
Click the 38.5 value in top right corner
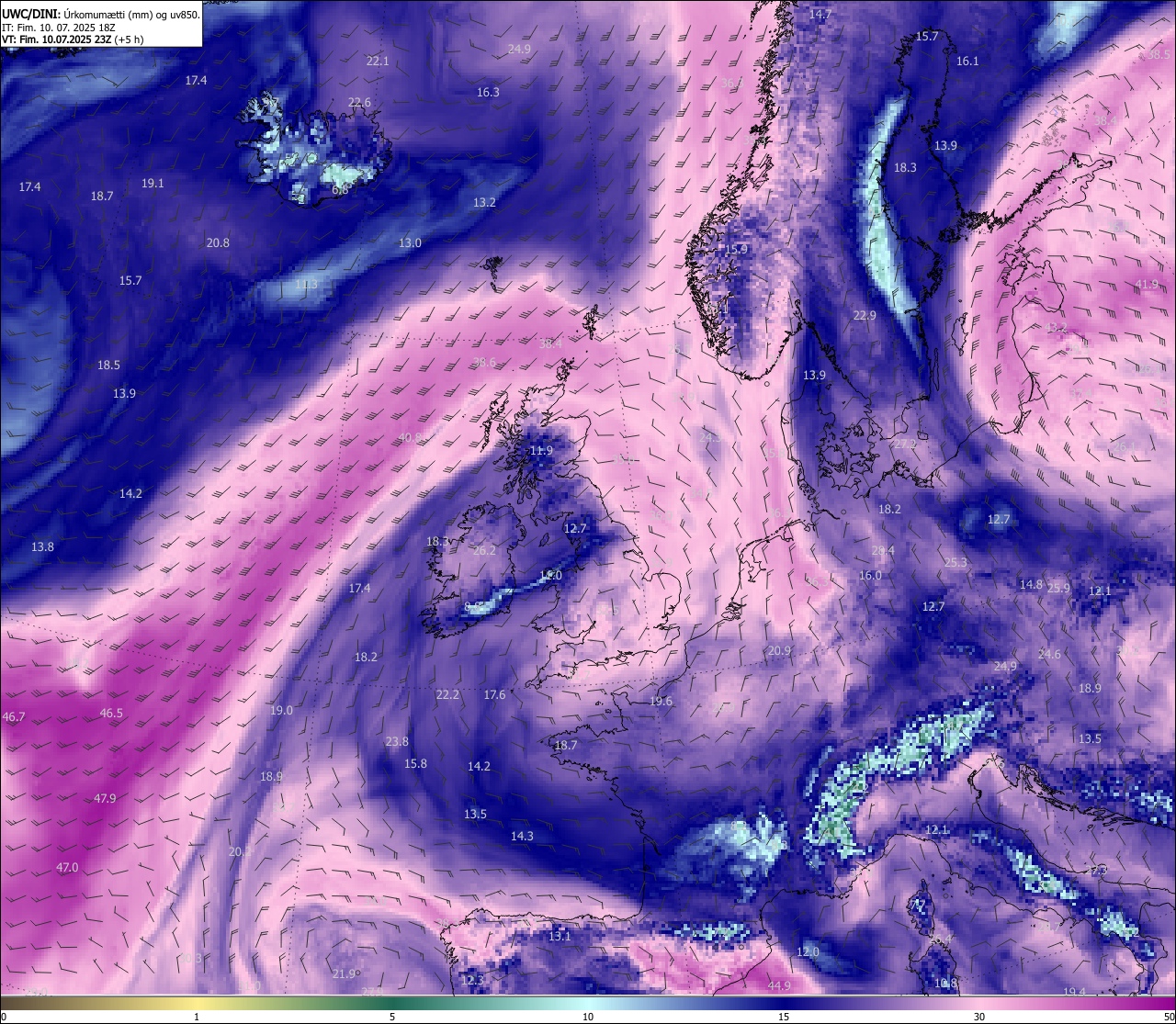click(x=1159, y=55)
